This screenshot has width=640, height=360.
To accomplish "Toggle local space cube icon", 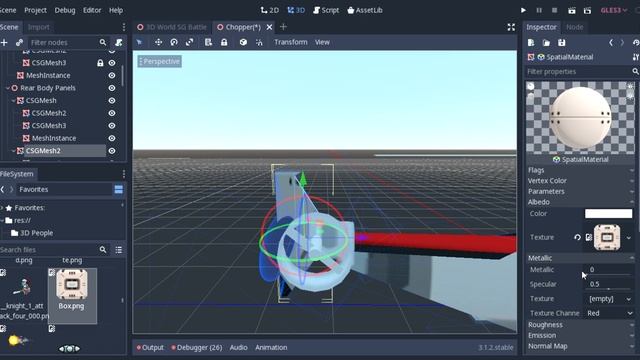I will [243, 42].
